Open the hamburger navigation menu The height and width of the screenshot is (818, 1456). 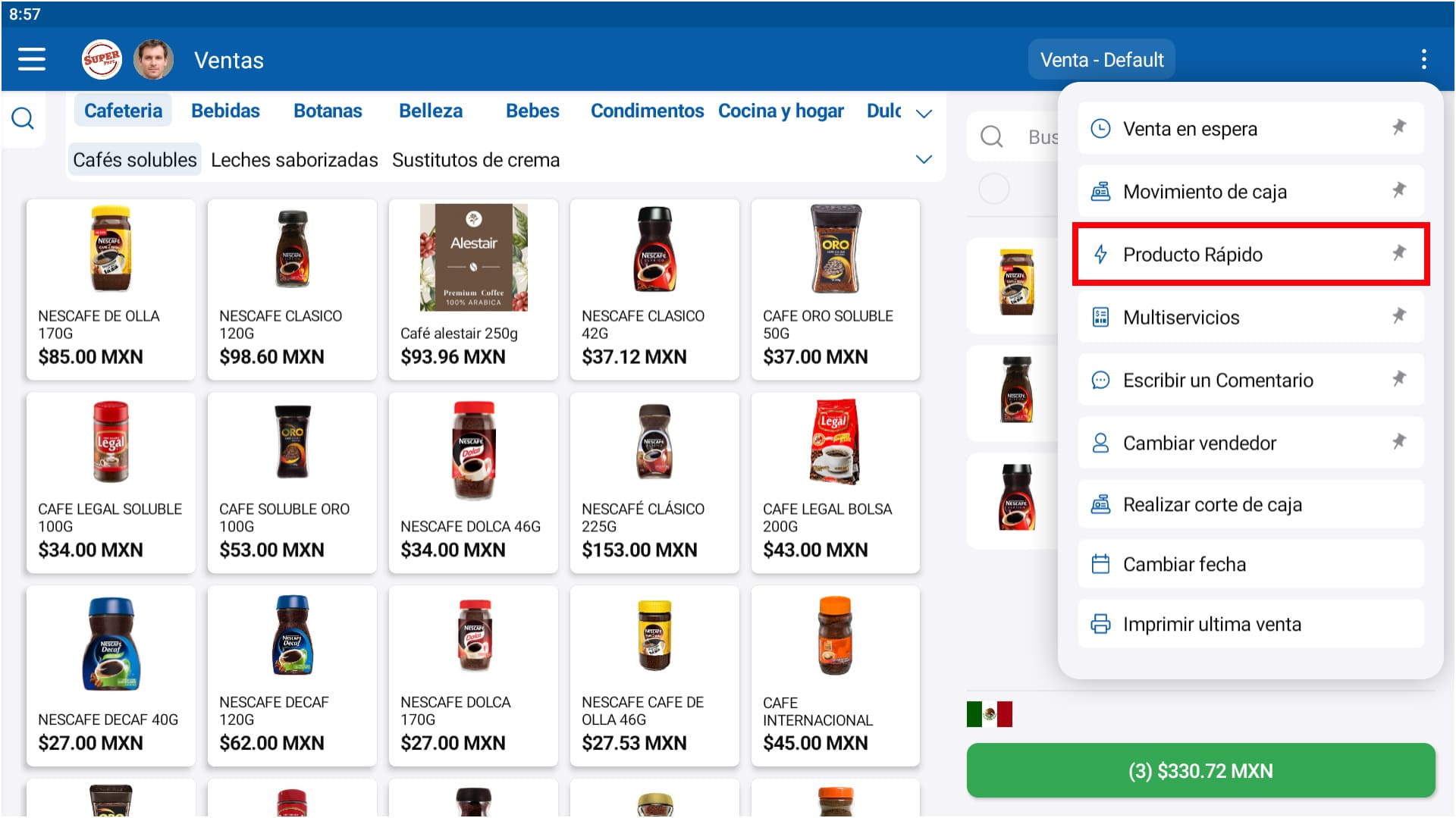pos(31,59)
